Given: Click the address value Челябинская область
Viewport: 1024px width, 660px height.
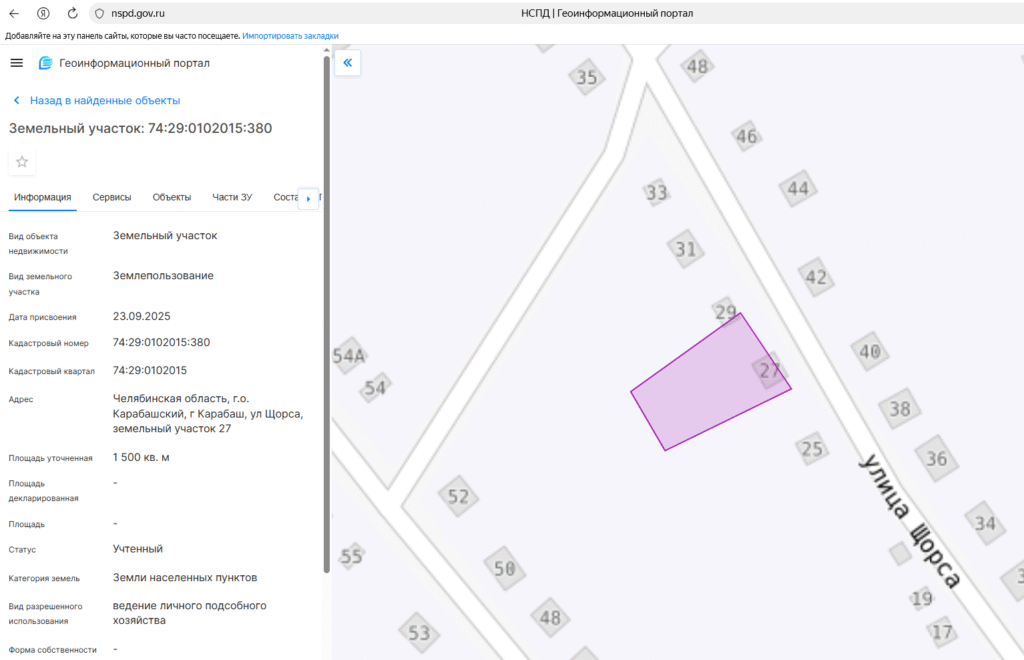Looking at the screenshot, I should pyautogui.click(x=208, y=413).
